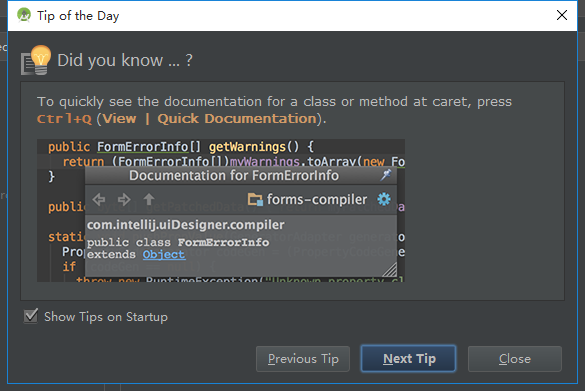The width and height of the screenshot is (585, 391).
Task: Click the getWarnings method name in code
Action: click(x=247, y=147)
